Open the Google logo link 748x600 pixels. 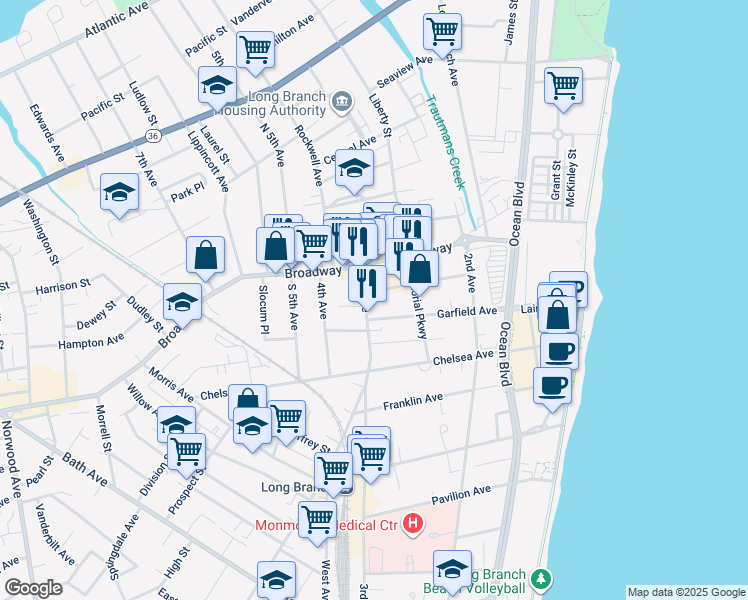[33, 588]
